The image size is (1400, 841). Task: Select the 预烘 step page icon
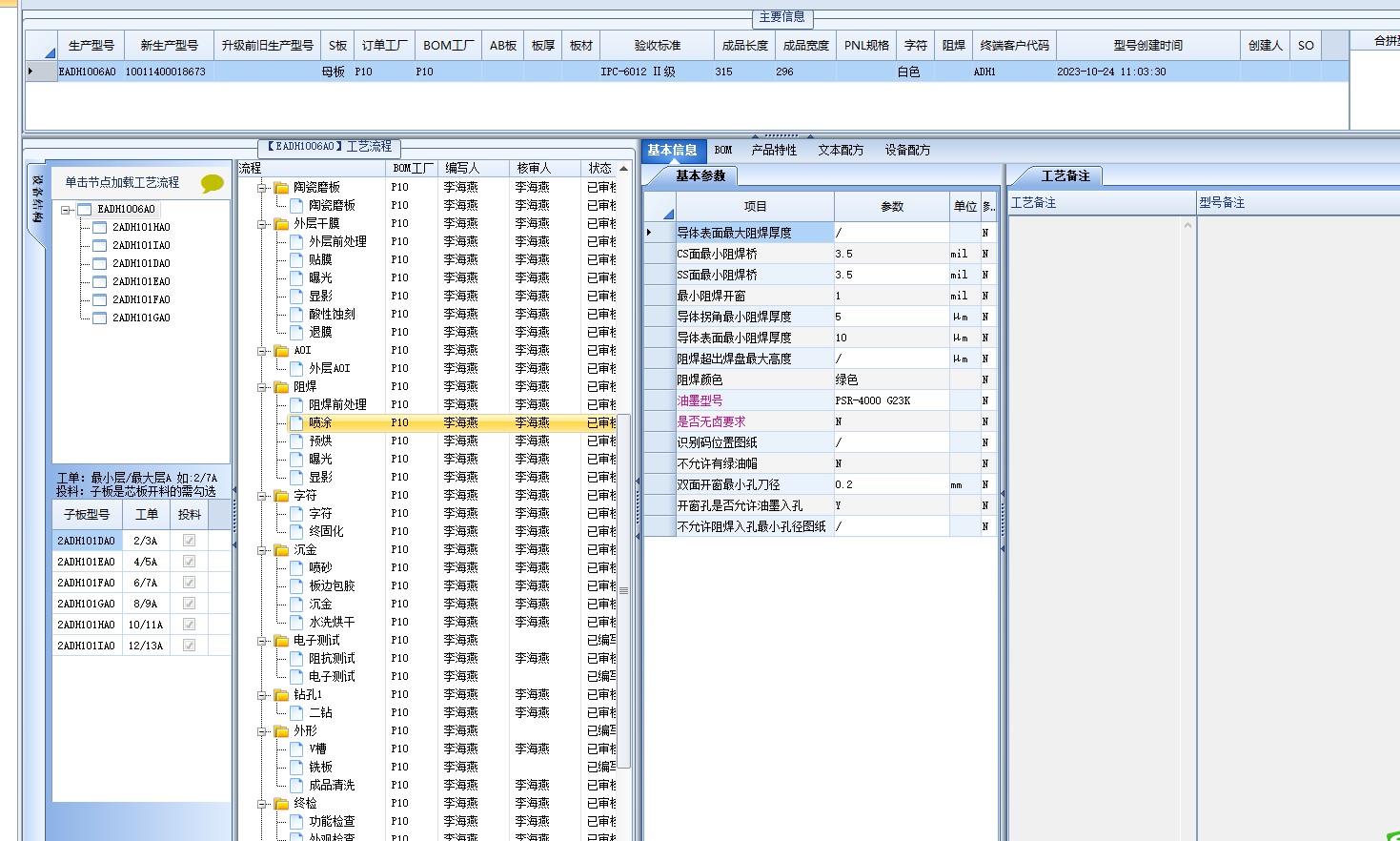pyautogui.click(x=296, y=441)
